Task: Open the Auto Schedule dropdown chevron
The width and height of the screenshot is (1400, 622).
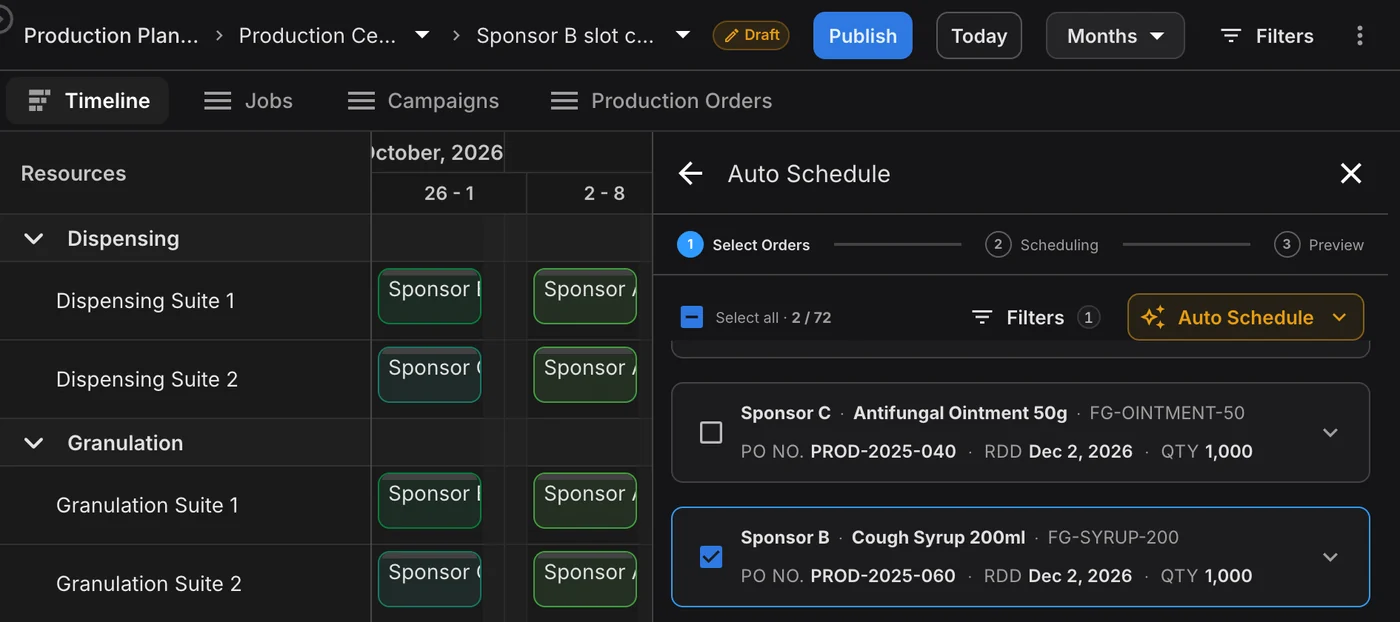Action: point(1340,317)
